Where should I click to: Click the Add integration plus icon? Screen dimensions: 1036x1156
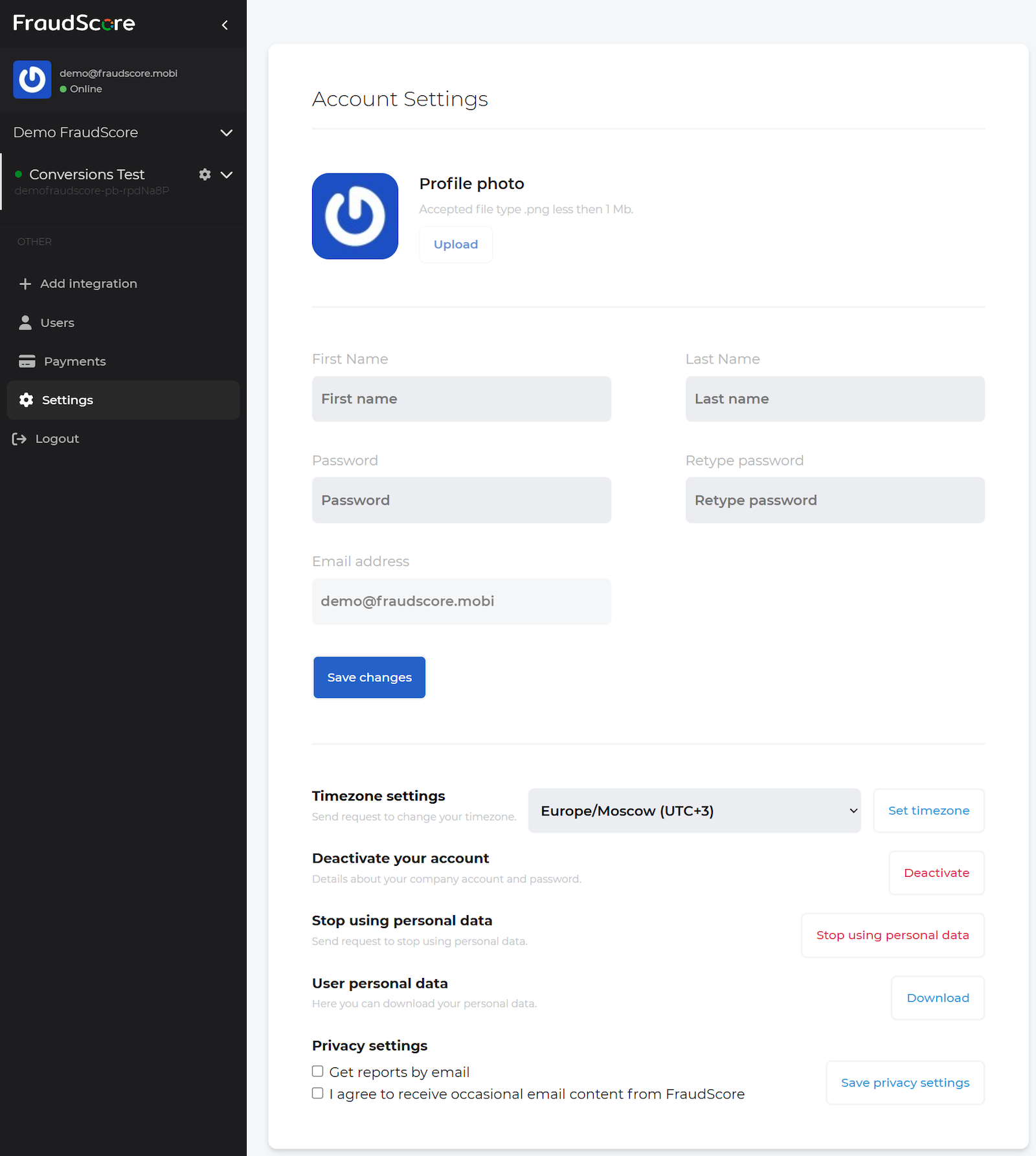click(25, 284)
